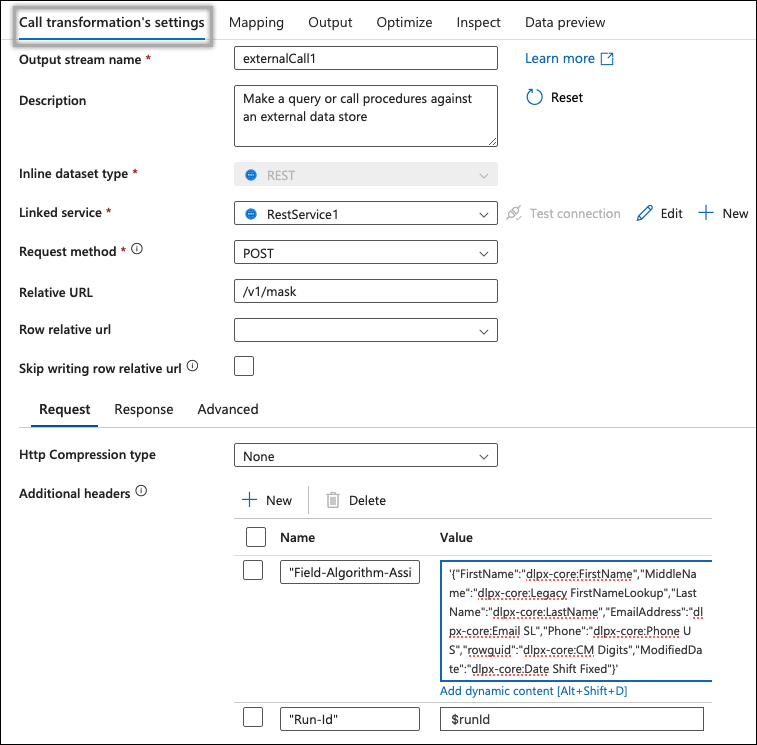This screenshot has width=757, height=745.
Task: Click the Relative URL input field
Action: click(x=365, y=290)
